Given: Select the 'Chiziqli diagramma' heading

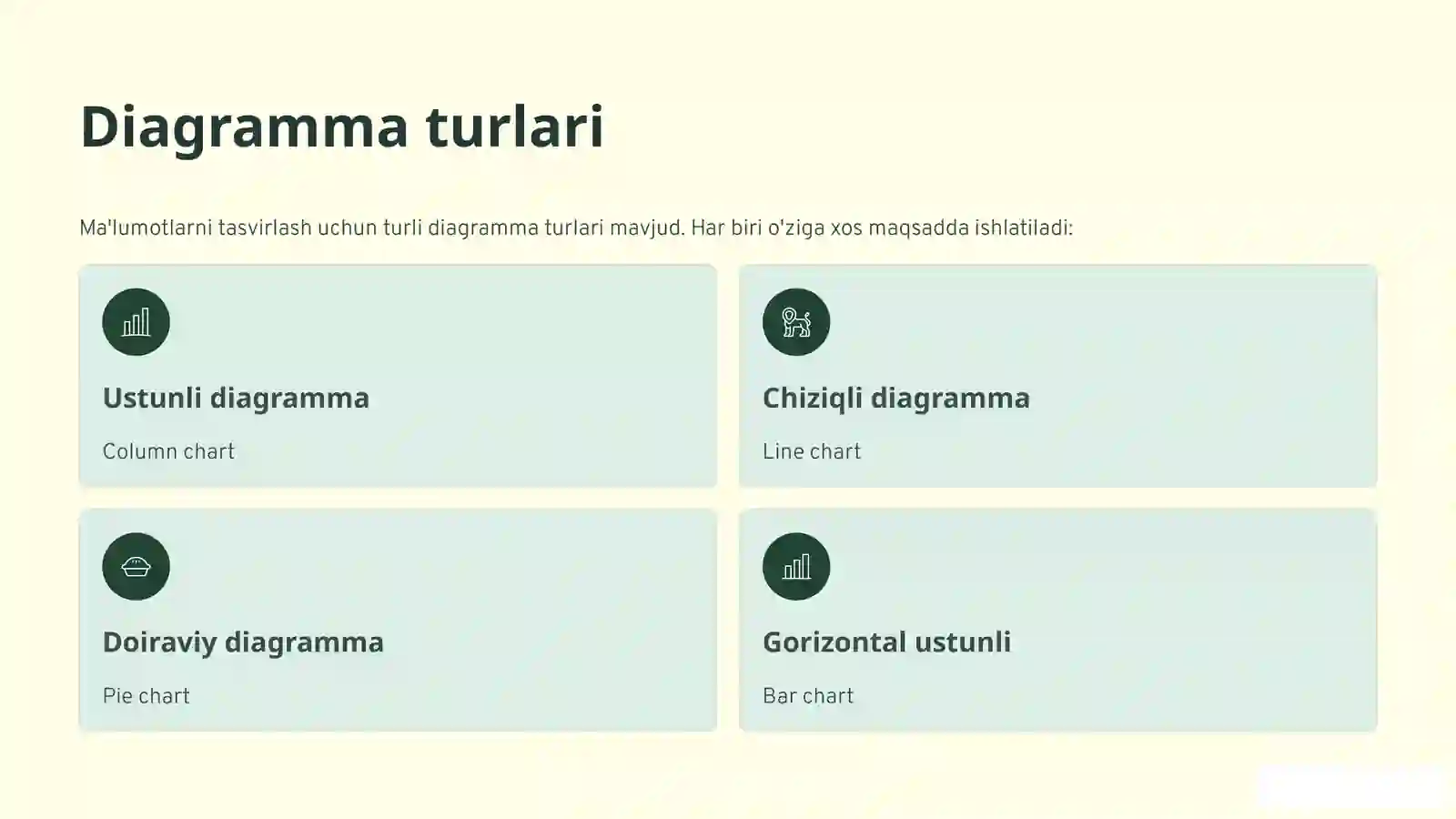Looking at the screenshot, I should coord(895,398).
